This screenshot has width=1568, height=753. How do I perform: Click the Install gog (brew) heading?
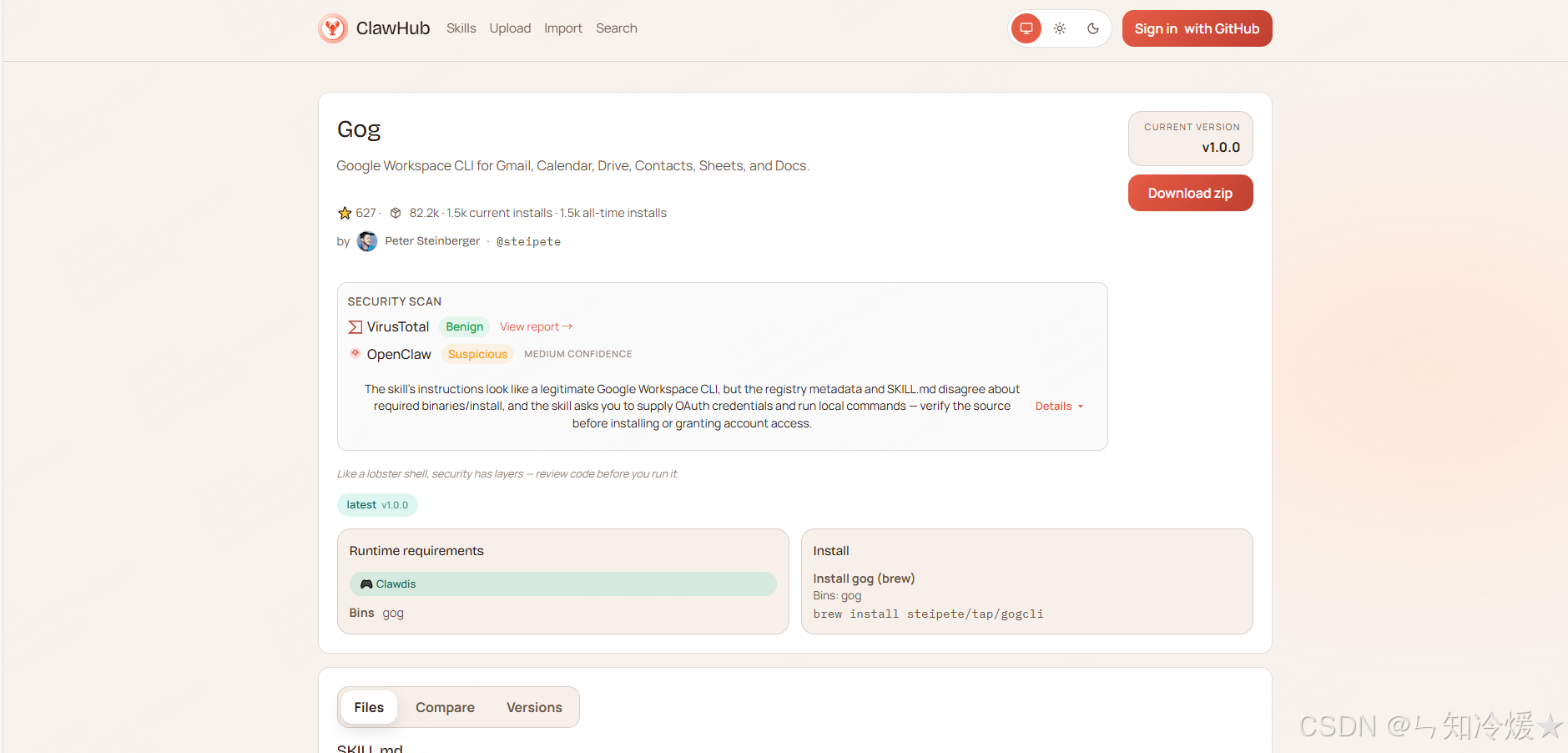click(x=864, y=579)
